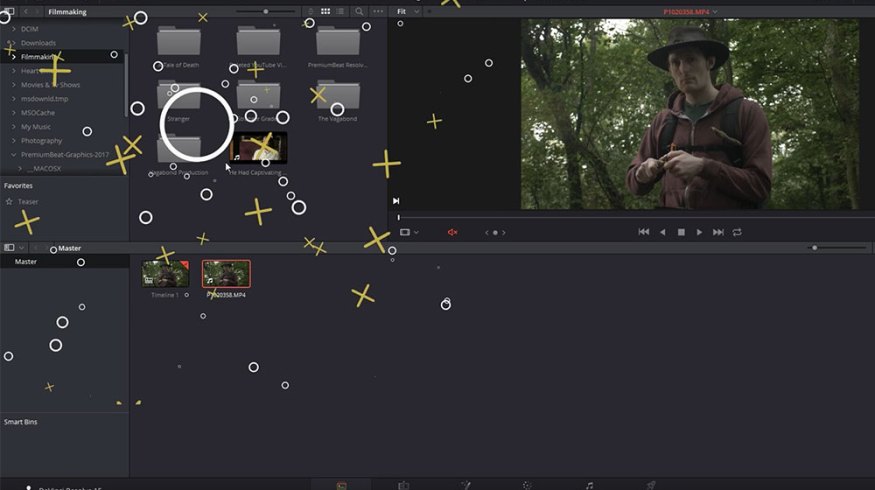Open the Fit zoom dropdown
The image size is (875, 490).
tap(407, 12)
